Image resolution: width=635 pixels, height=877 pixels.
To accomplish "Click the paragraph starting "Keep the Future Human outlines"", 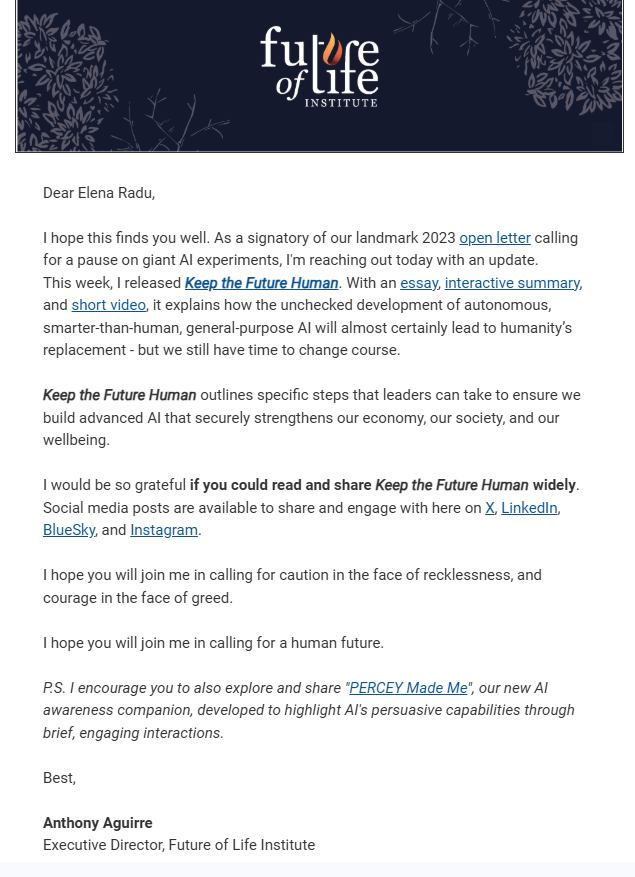I will coord(311,417).
